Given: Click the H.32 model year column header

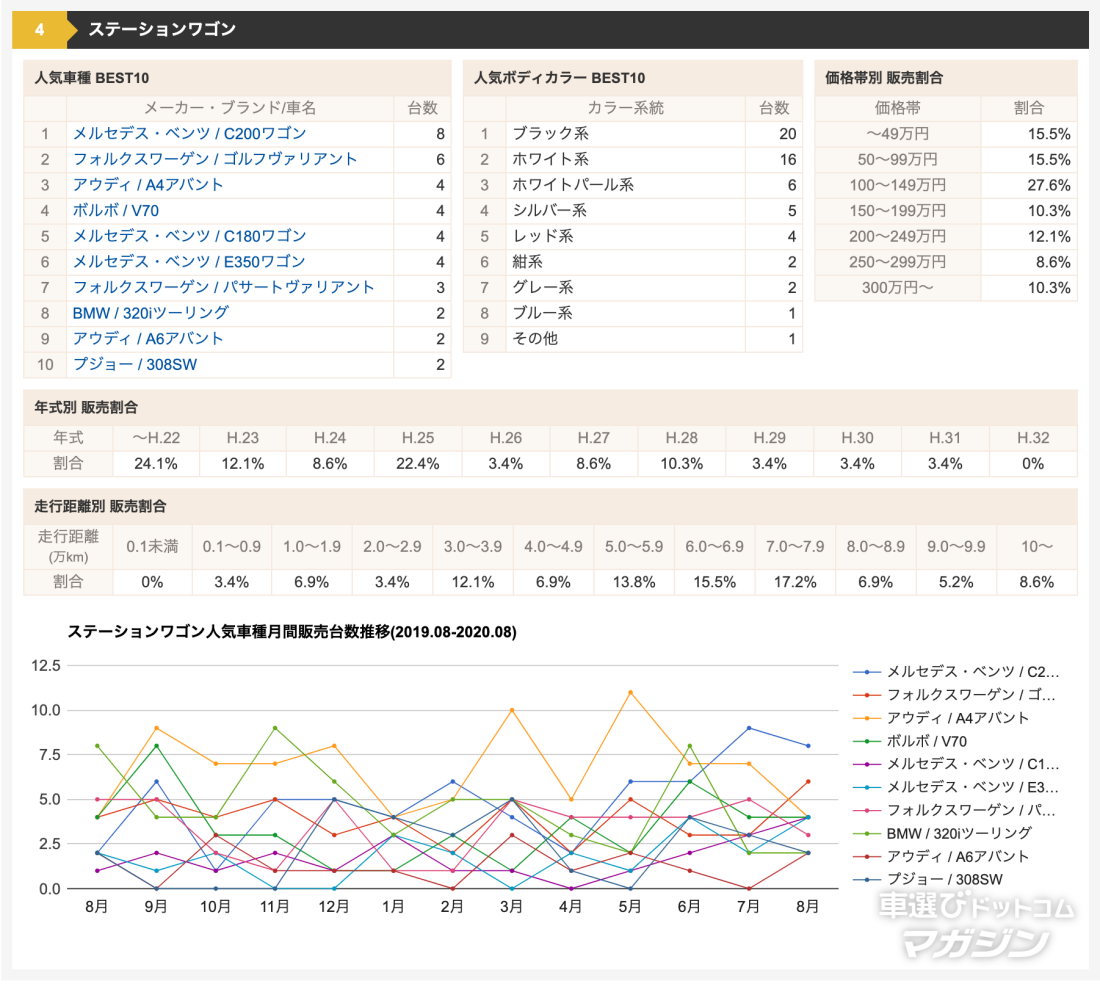Looking at the screenshot, I should click(x=1033, y=438).
